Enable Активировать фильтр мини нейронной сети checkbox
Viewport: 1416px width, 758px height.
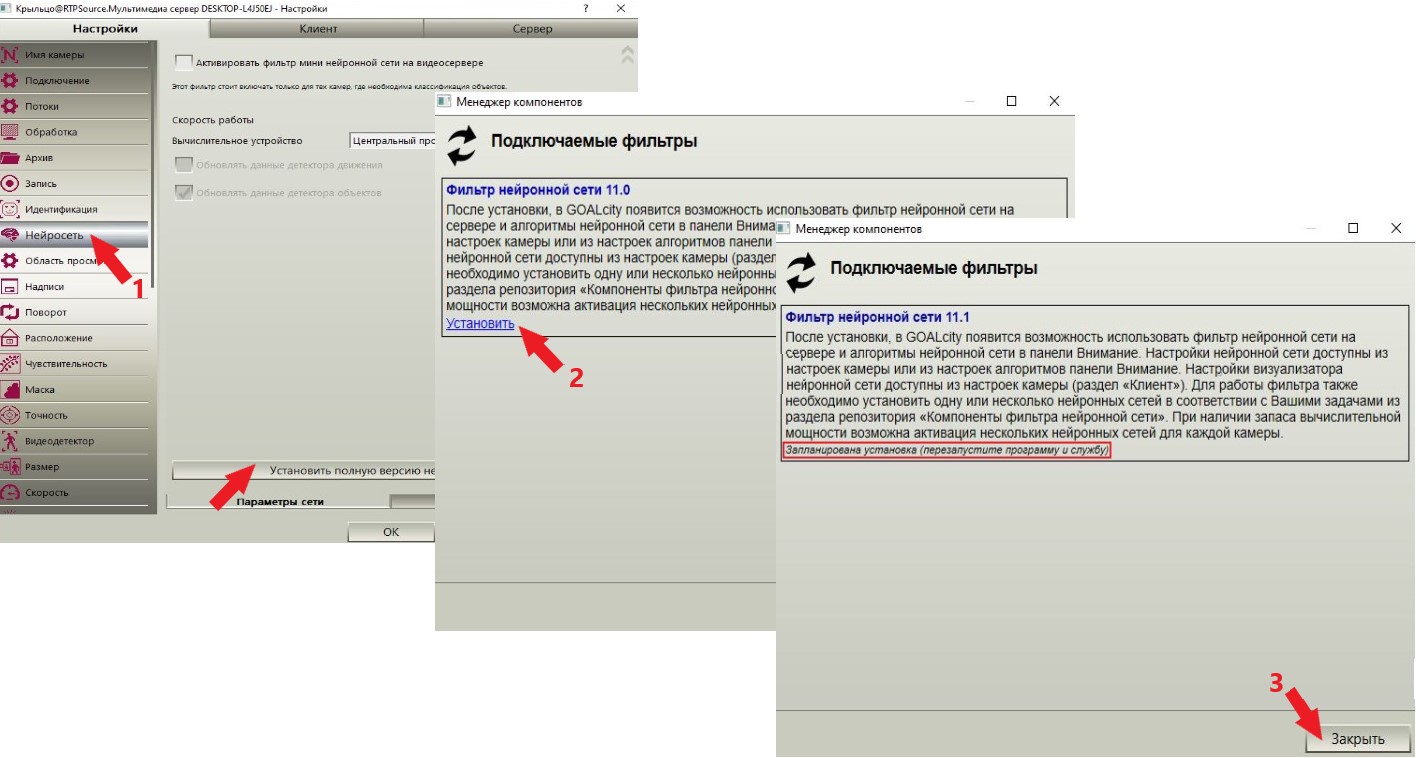click(x=183, y=62)
